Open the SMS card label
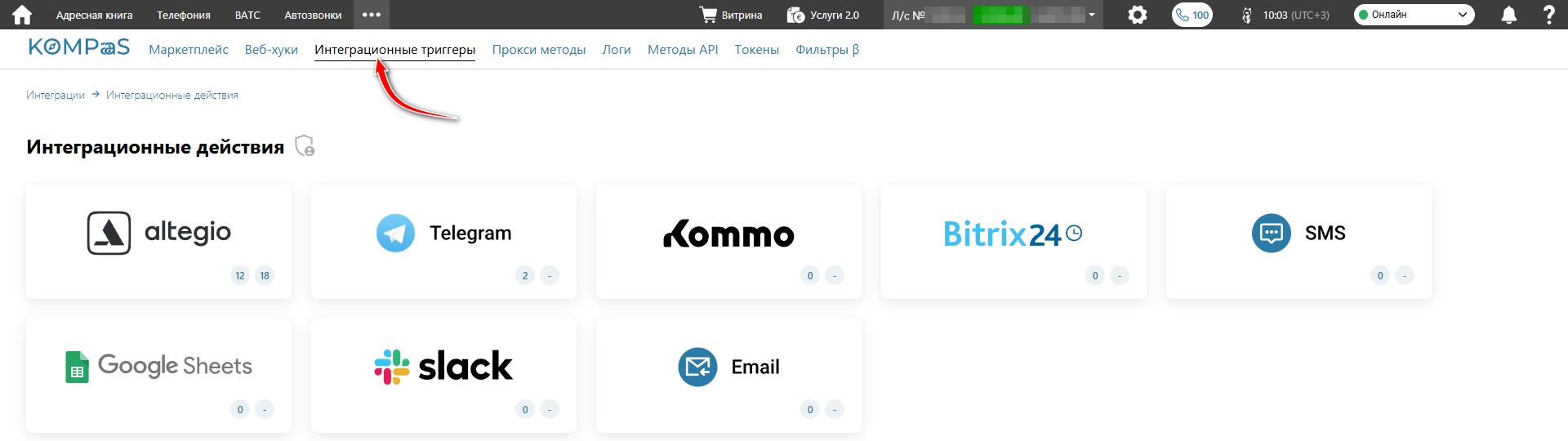The image size is (1568, 441). click(x=1325, y=234)
